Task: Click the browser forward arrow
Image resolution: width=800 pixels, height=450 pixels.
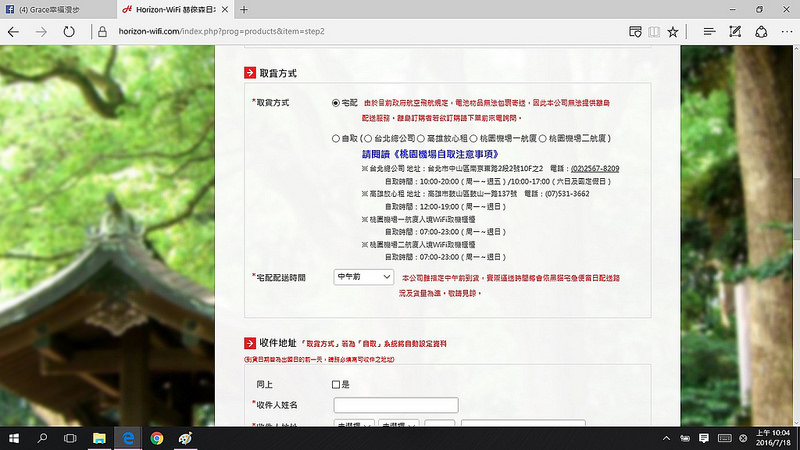Action: (x=41, y=32)
